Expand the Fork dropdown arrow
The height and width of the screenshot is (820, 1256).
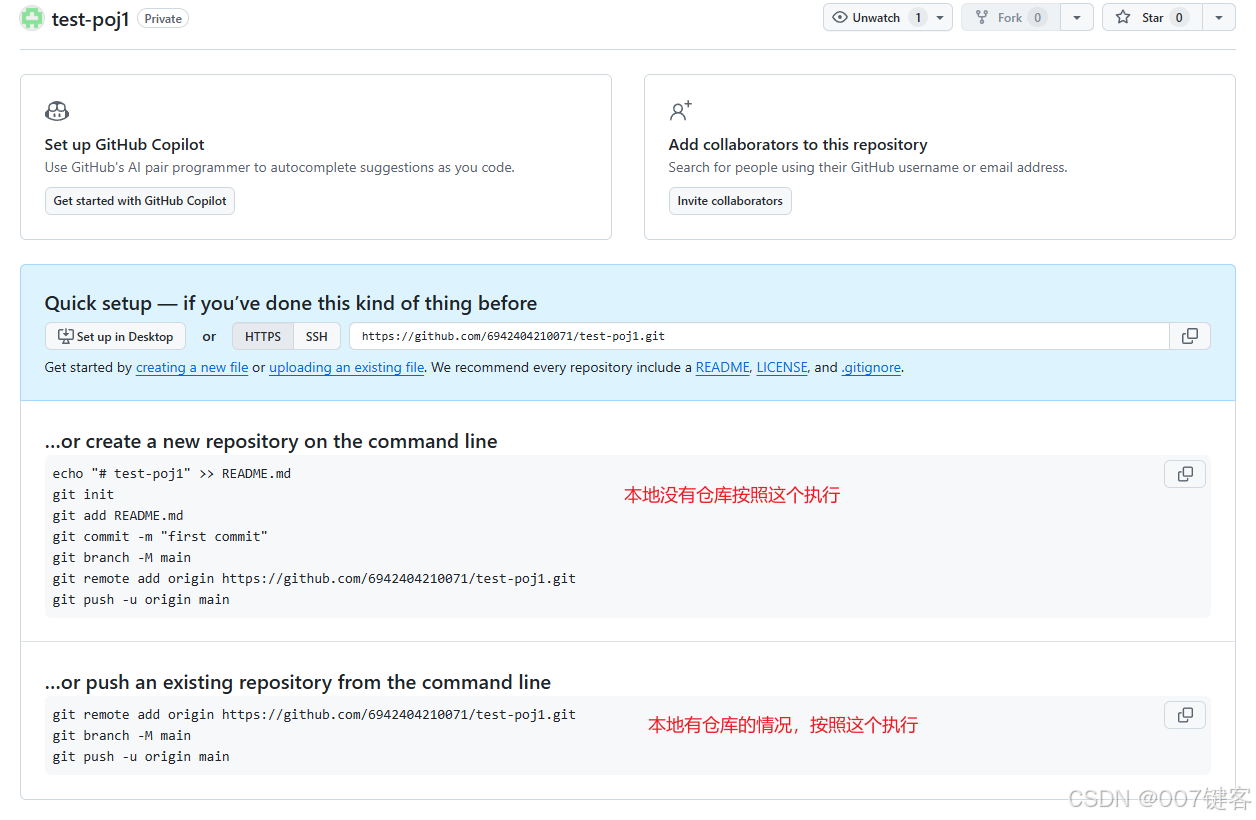point(1077,18)
